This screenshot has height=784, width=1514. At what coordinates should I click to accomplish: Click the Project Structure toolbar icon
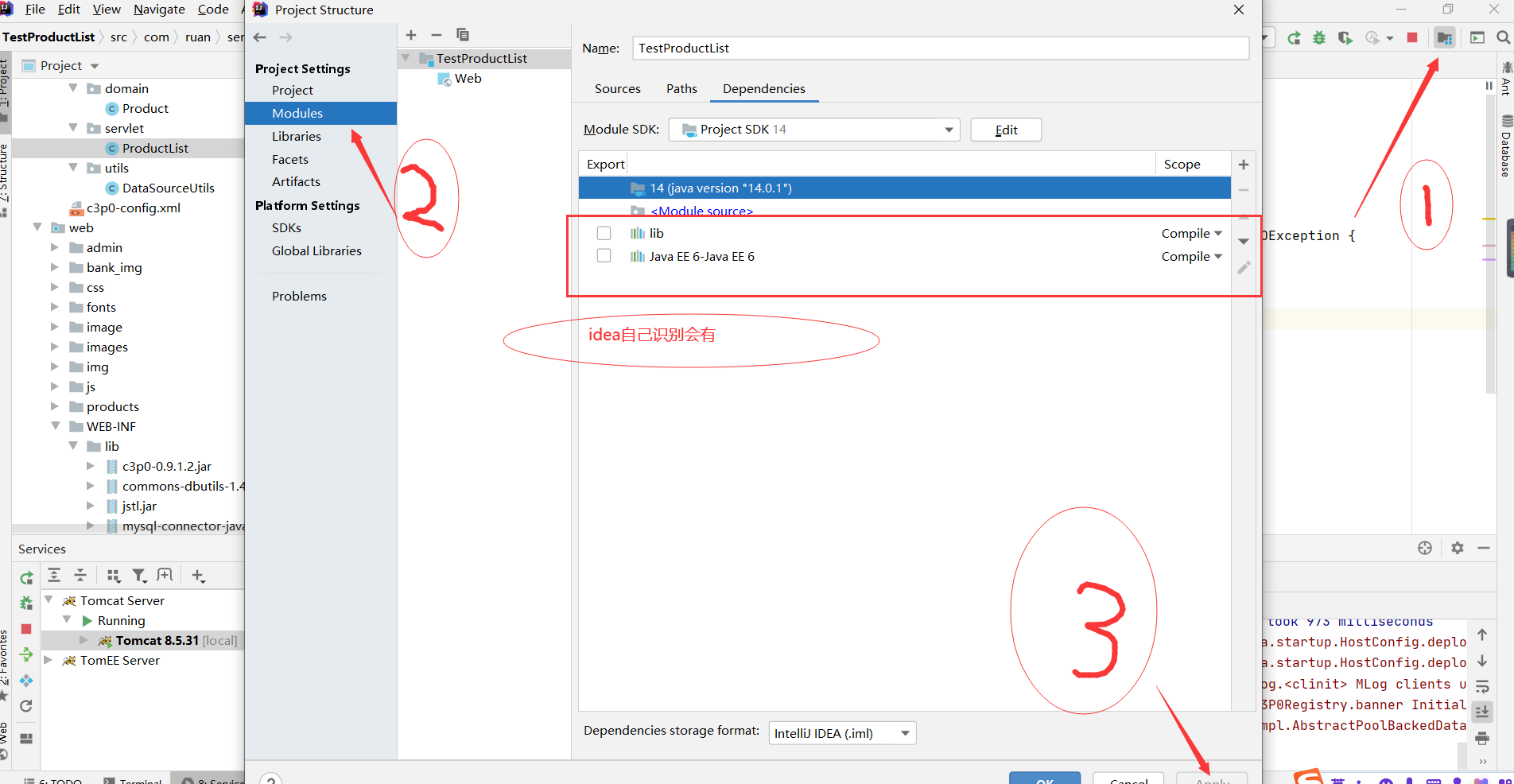click(x=1445, y=37)
